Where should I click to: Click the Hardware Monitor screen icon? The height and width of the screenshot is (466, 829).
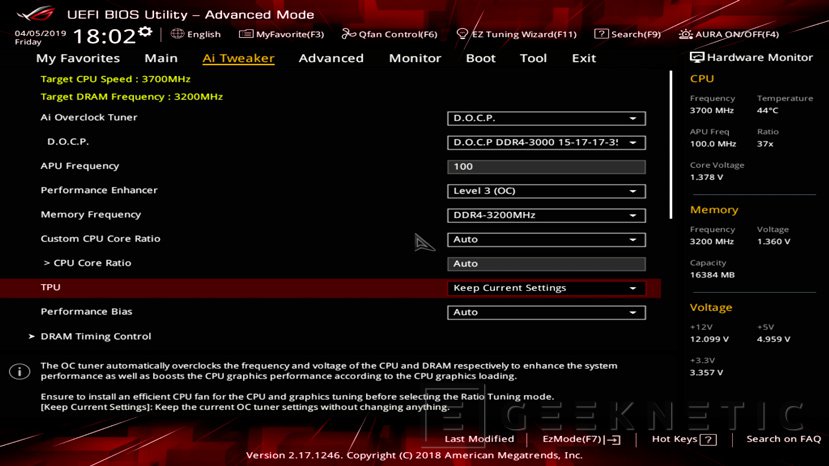[697, 58]
